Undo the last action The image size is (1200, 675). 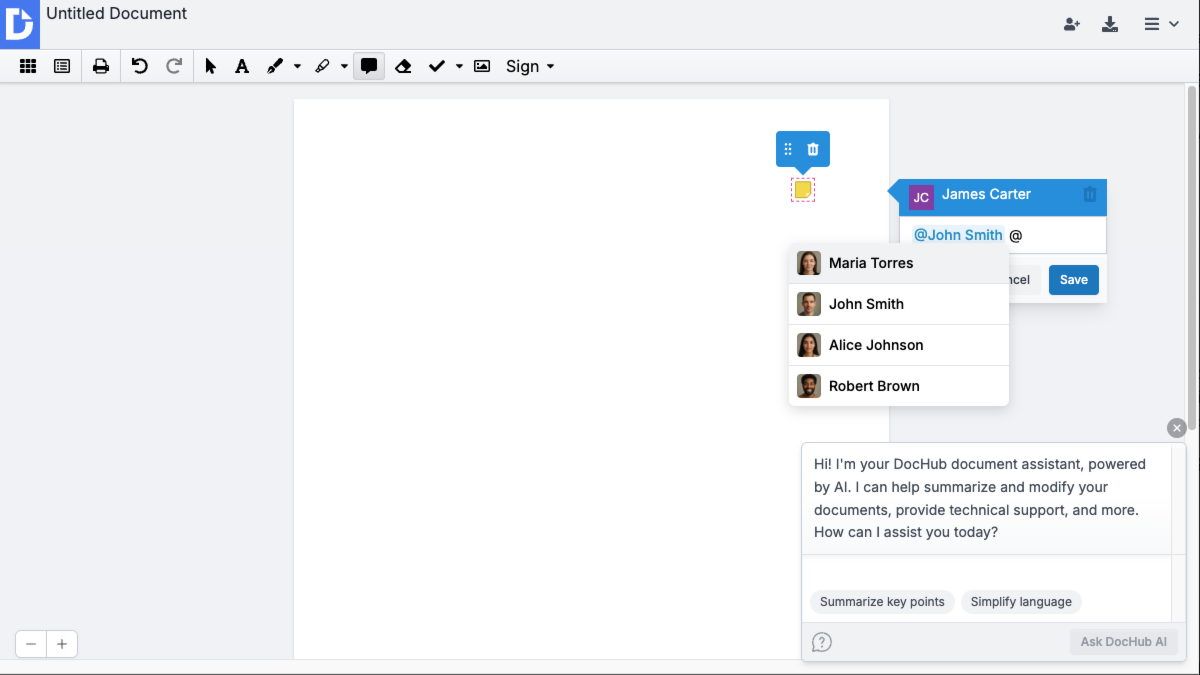(140, 66)
